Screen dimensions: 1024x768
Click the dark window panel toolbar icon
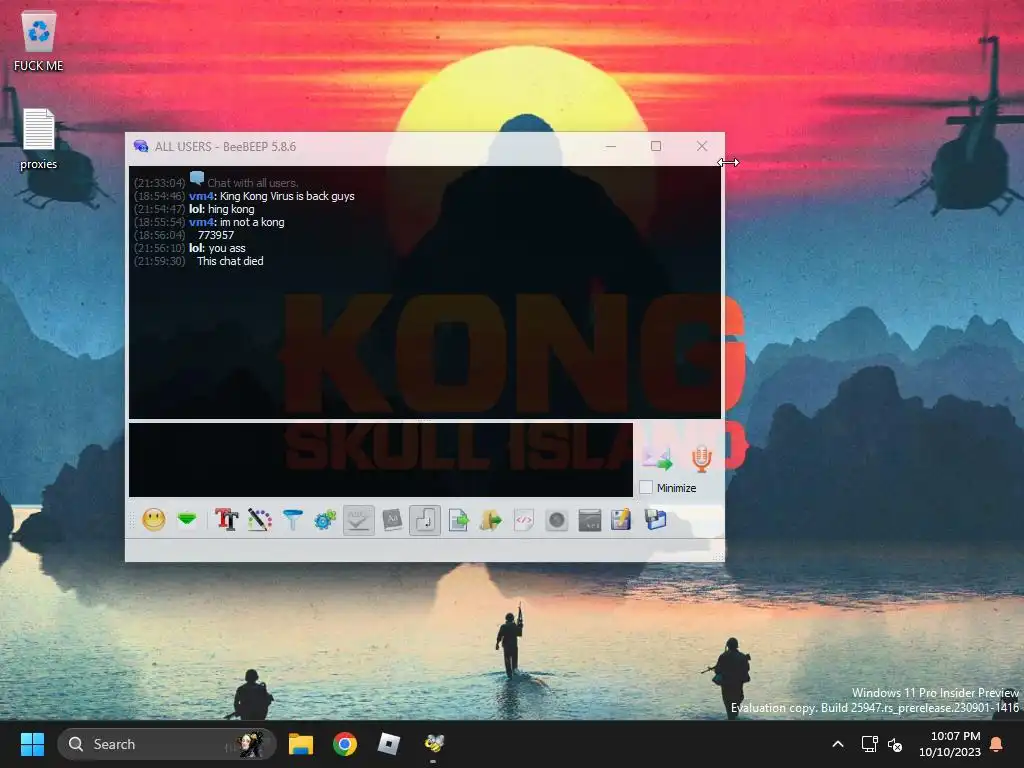(x=590, y=520)
